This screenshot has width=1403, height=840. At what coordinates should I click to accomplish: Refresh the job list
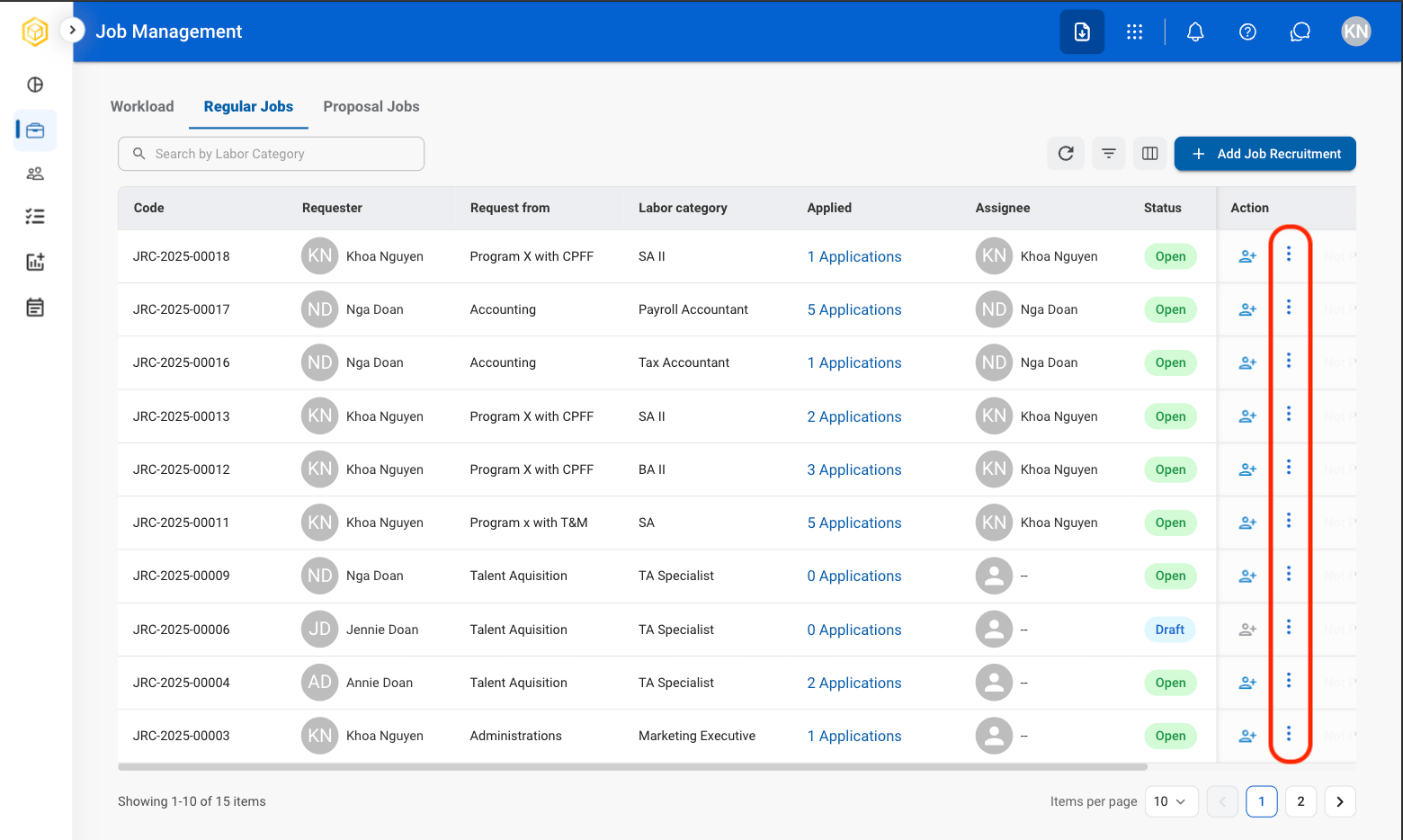(x=1066, y=154)
